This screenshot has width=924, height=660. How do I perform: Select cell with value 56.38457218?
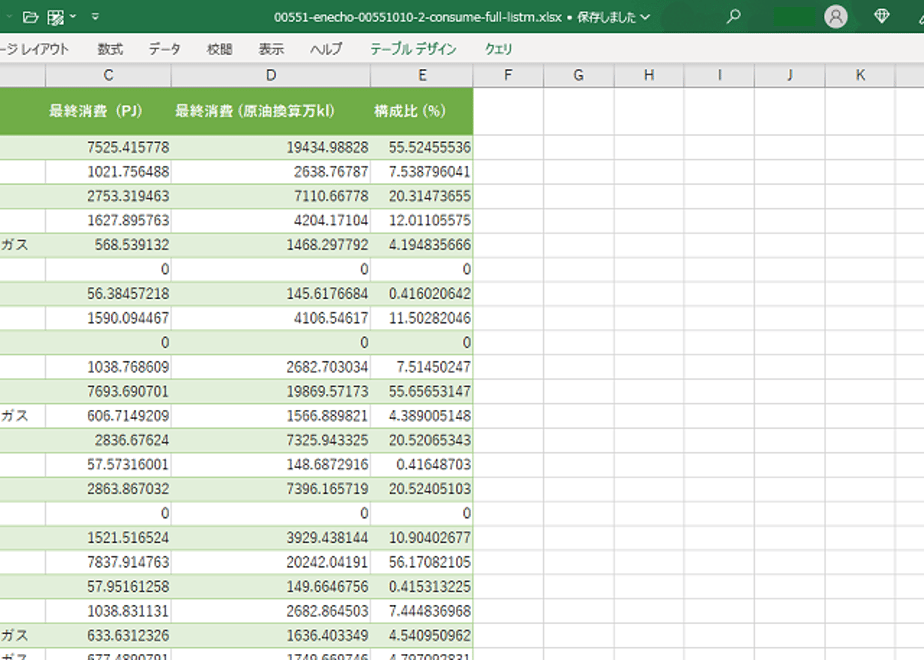[108, 294]
